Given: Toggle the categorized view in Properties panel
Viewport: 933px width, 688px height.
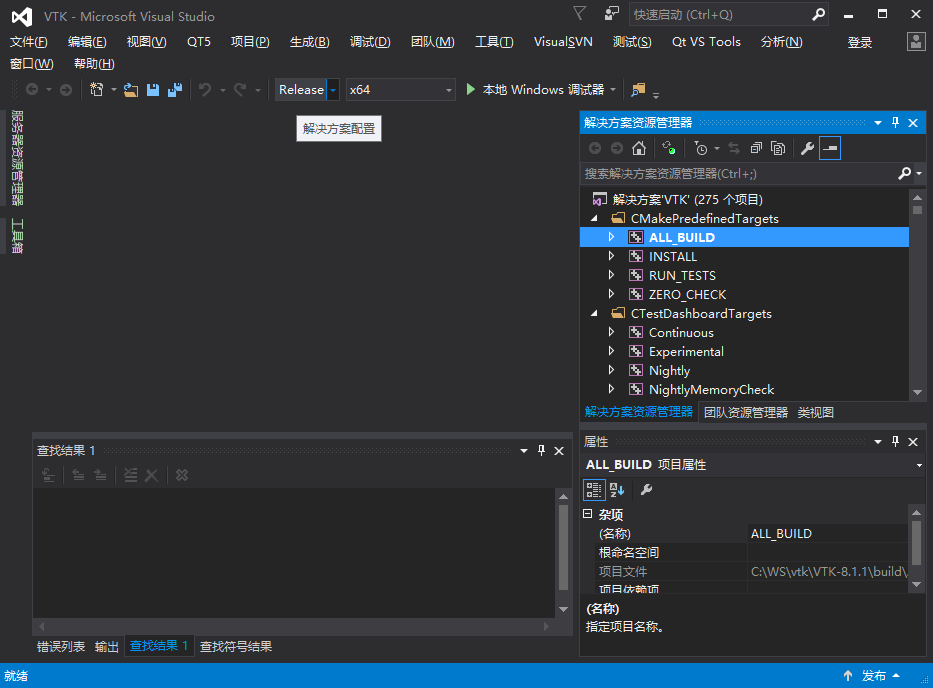Looking at the screenshot, I should click(x=593, y=489).
